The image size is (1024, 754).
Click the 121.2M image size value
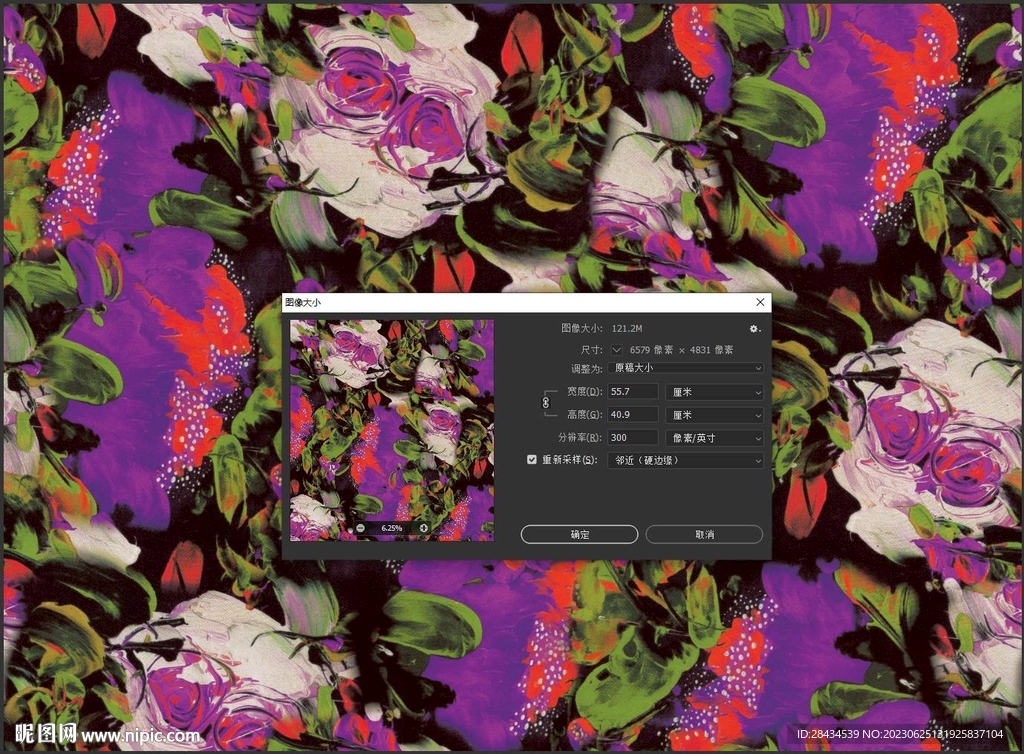click(627, 328)
